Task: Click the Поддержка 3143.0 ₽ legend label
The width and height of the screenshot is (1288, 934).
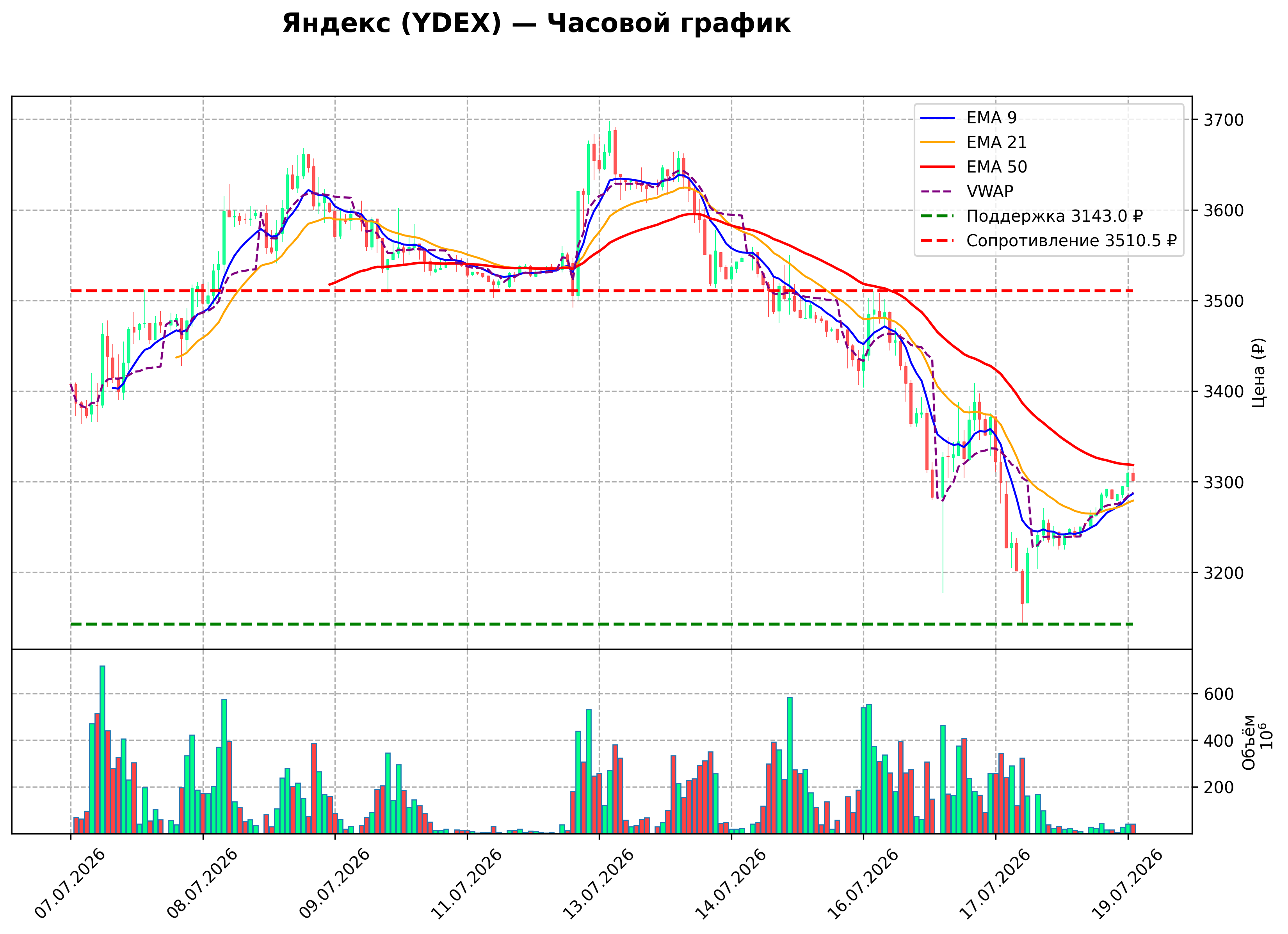Action: (x=1055, y=216)
